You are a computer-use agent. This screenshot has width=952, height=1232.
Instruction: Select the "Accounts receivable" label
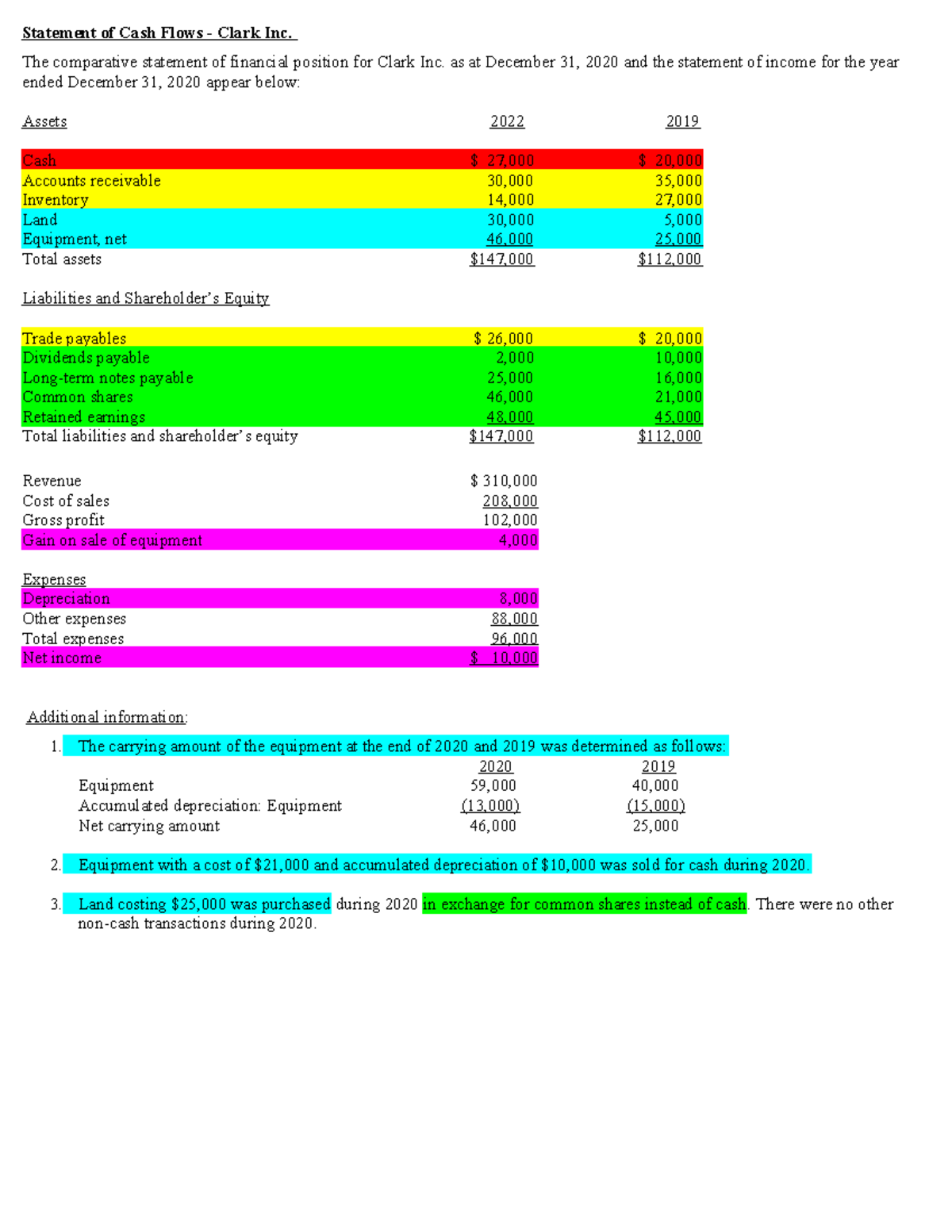[91, 180]
